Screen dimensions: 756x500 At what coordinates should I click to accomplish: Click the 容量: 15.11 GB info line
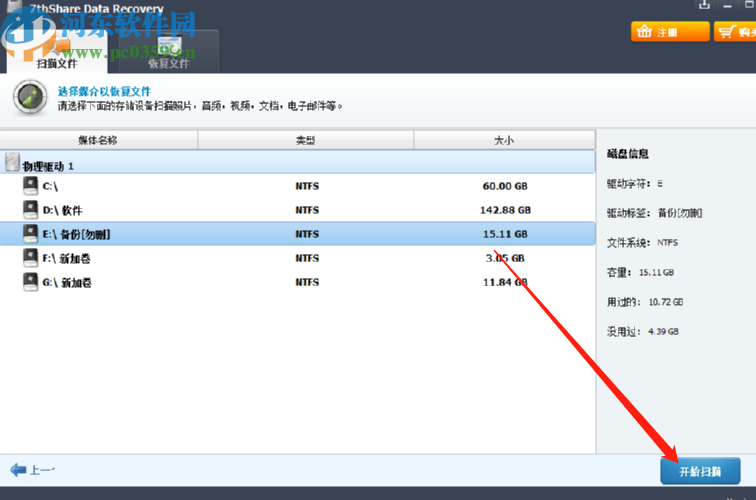pyautogui.click(x=640, y=272)
